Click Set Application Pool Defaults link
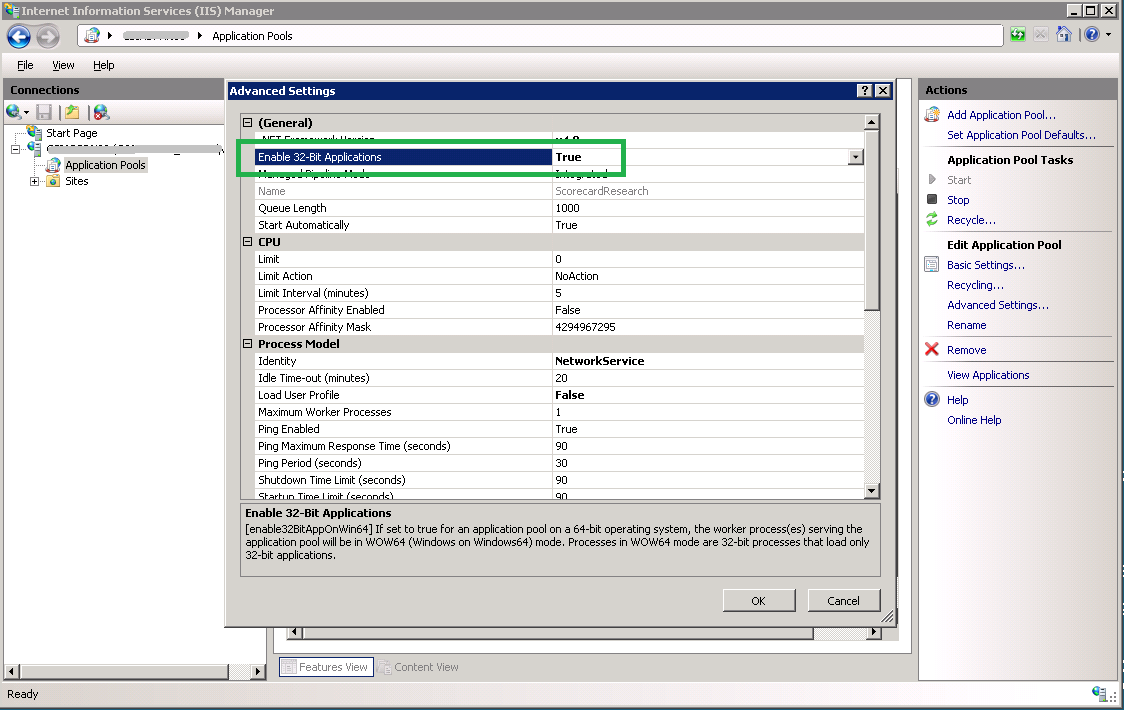The width and height of the screenshot is (1124, 710). tap(1021, 135)
